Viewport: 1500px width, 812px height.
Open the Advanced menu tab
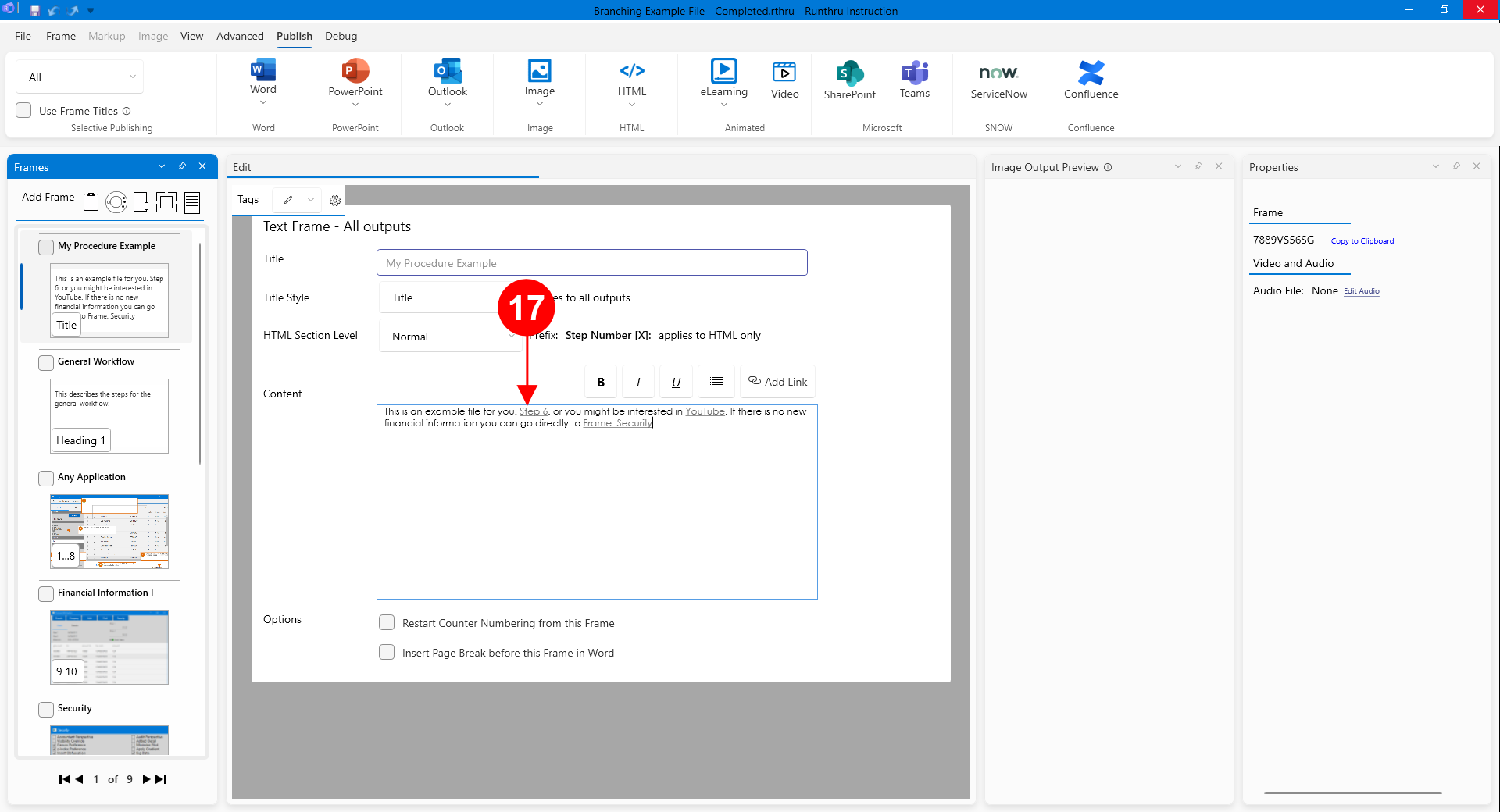click(x=240, y=36)
